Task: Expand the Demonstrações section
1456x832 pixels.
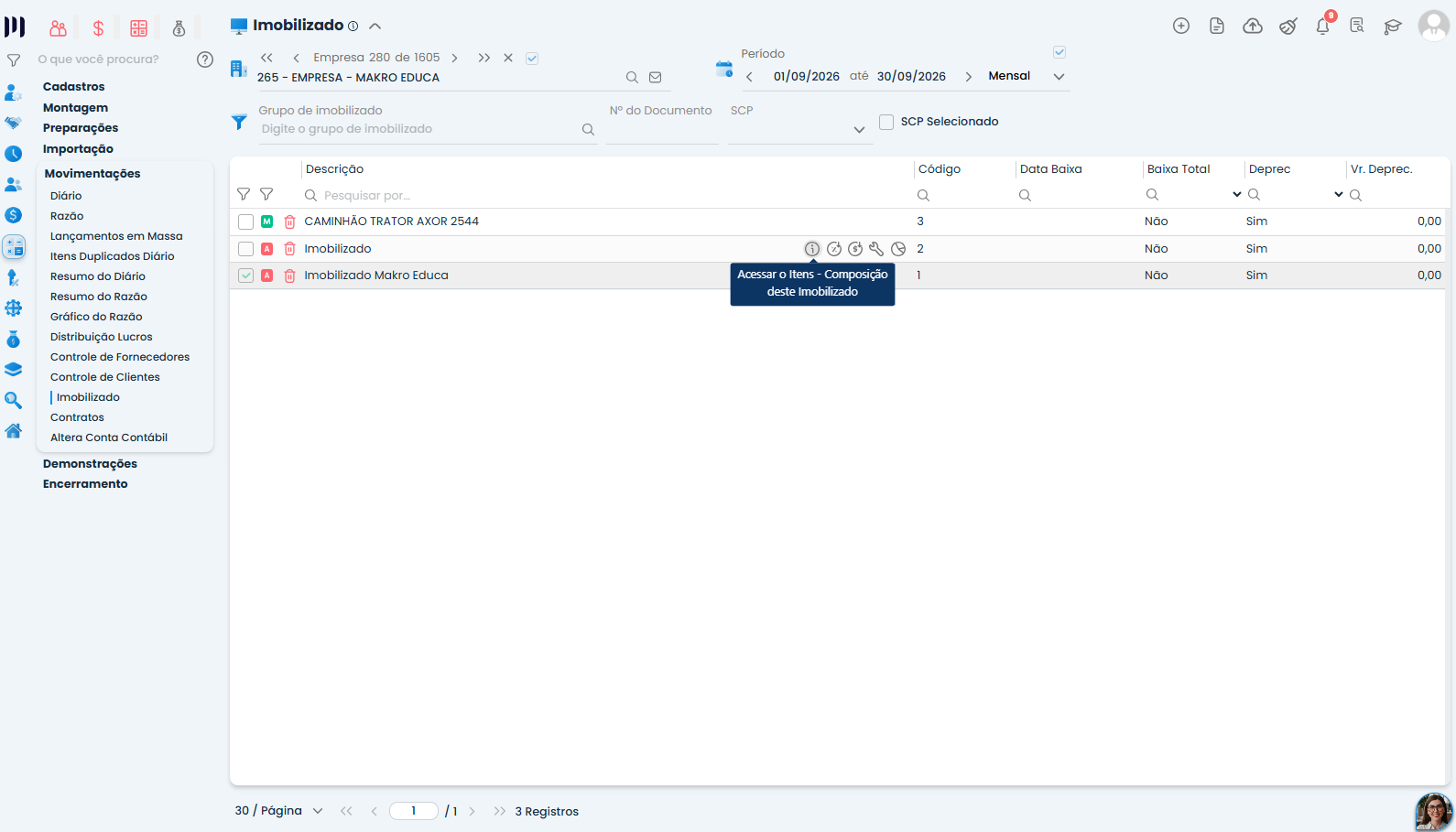Action: tap(90, 464)
